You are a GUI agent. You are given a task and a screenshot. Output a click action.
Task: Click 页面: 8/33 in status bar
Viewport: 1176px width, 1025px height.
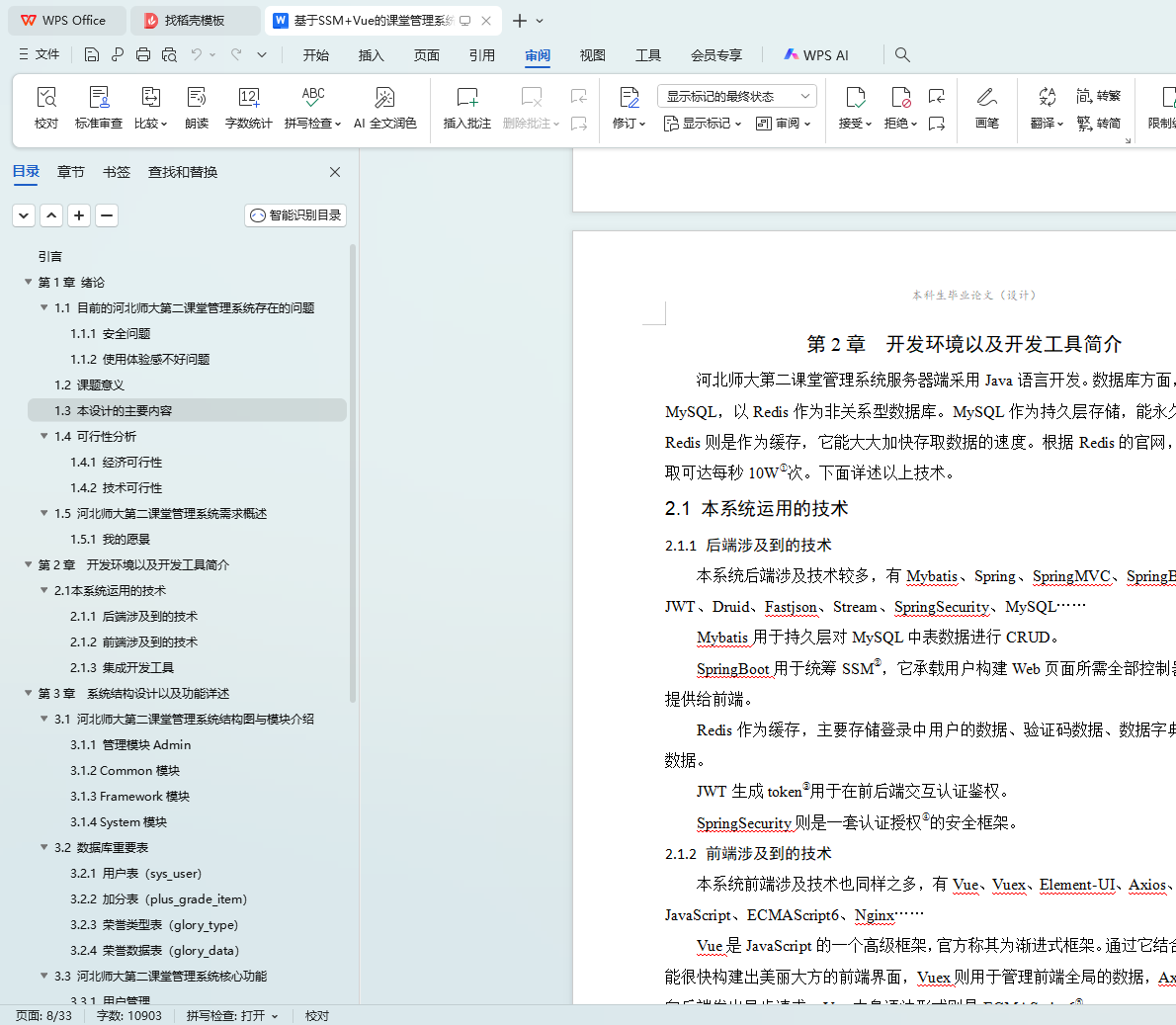(x=43, y=1015)
